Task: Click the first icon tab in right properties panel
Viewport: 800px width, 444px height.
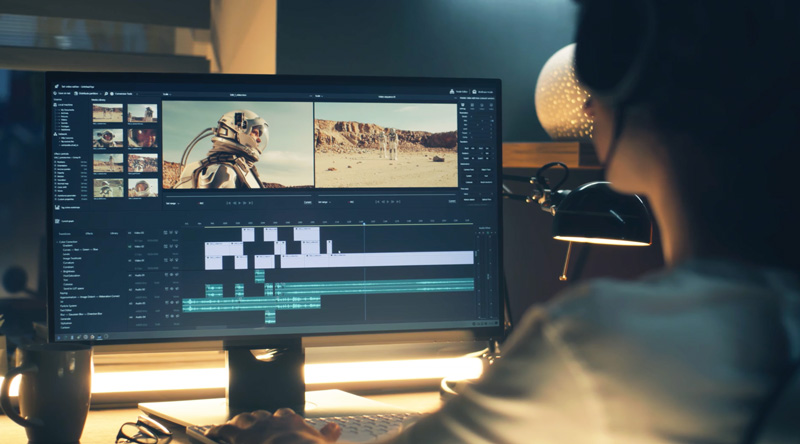Action: (x=463, y=105)
